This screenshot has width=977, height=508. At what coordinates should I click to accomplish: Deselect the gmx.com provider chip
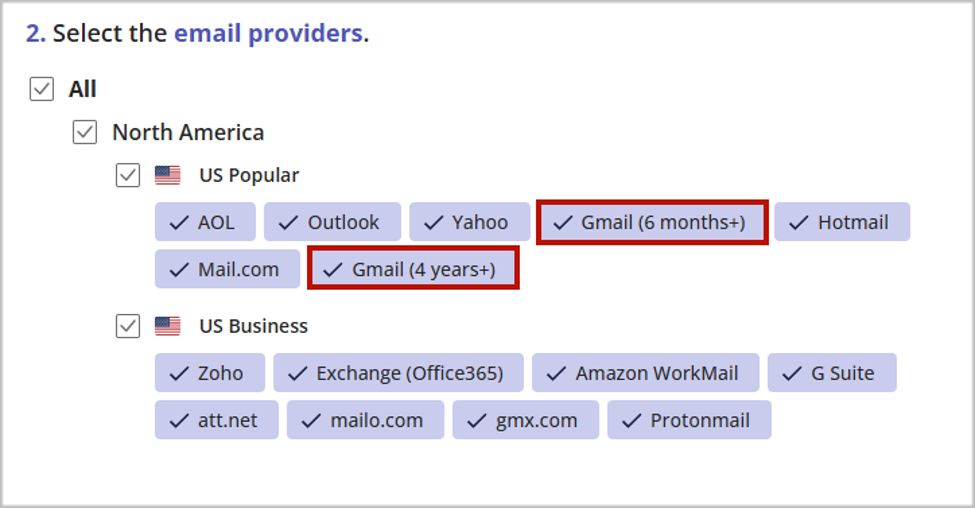click(x=525, y=420)
